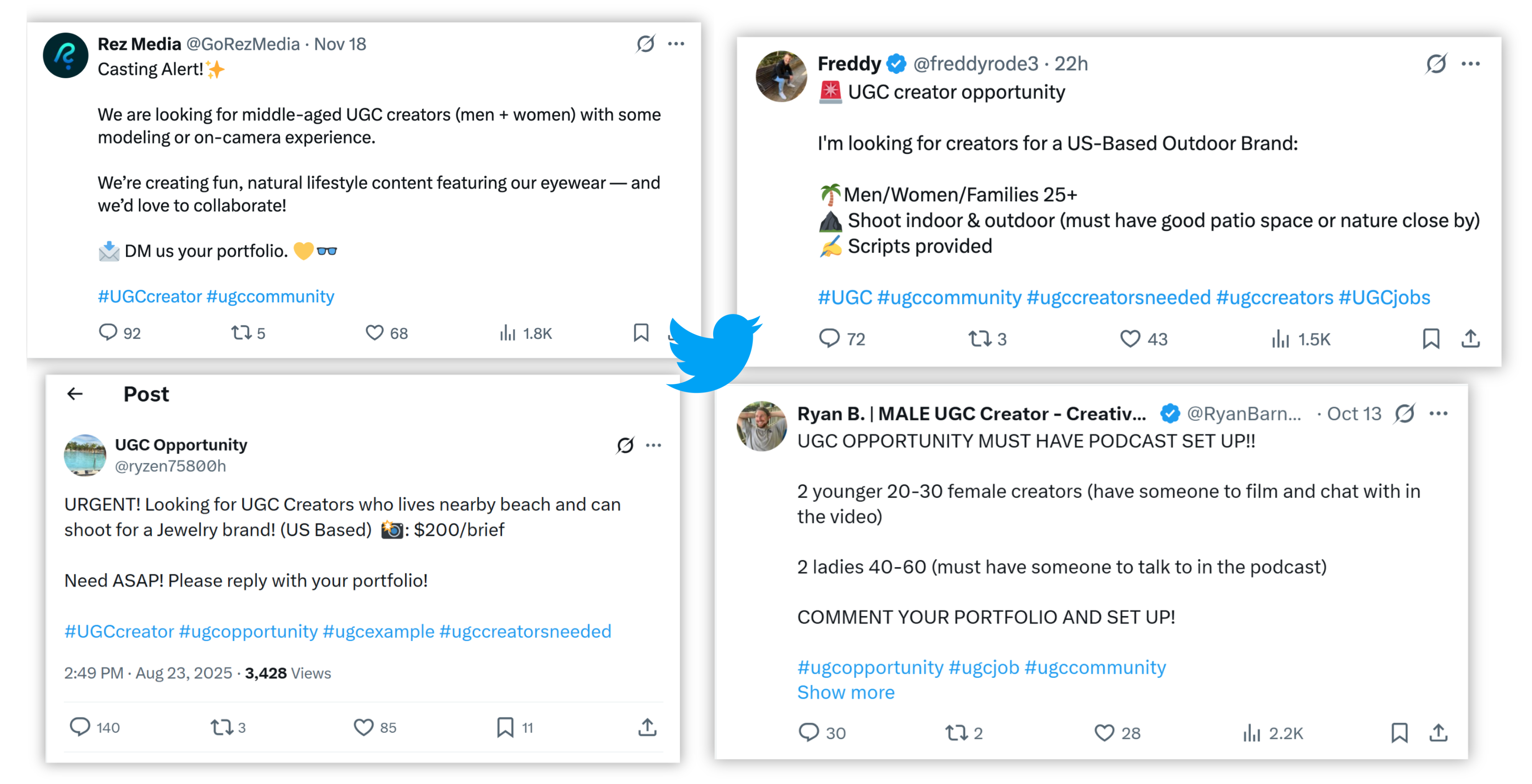Open more options menu on Rez Media tweet
The image size is (1532, 784).
point(676,44)
